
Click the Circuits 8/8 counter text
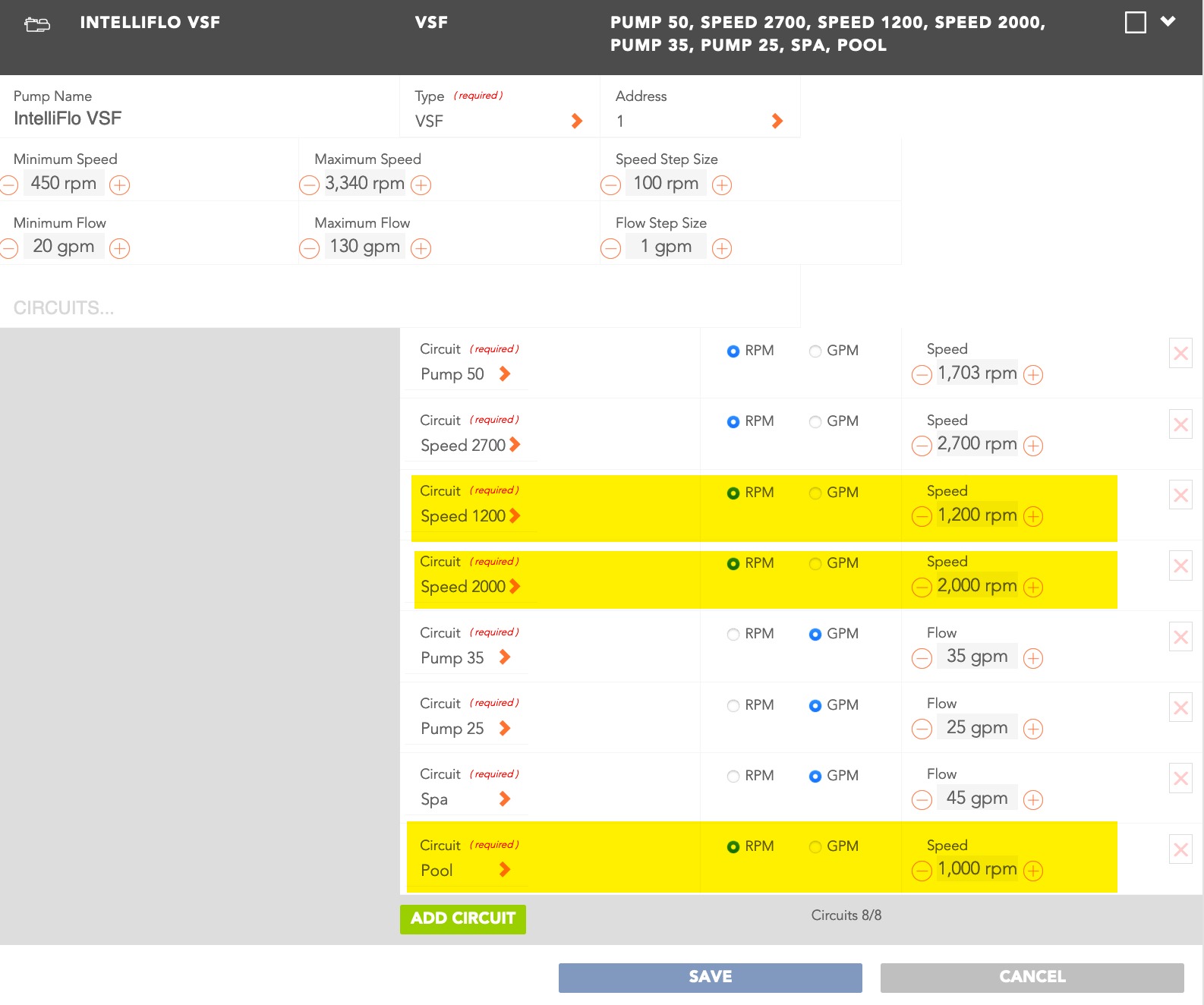[x=846, y=915]
